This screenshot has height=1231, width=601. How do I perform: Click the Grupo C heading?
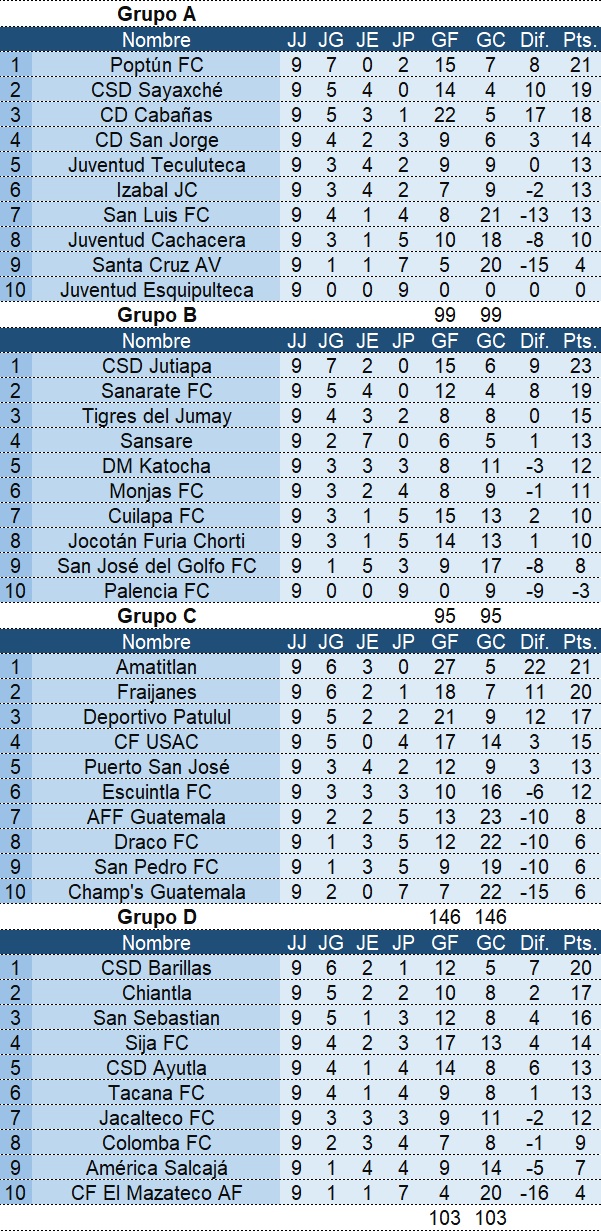[157, 616]
